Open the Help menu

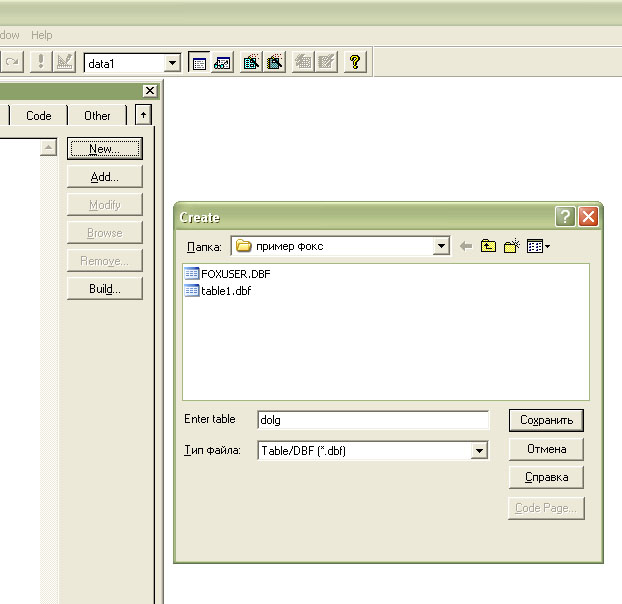pyautogui.click(x=42, y=35)
